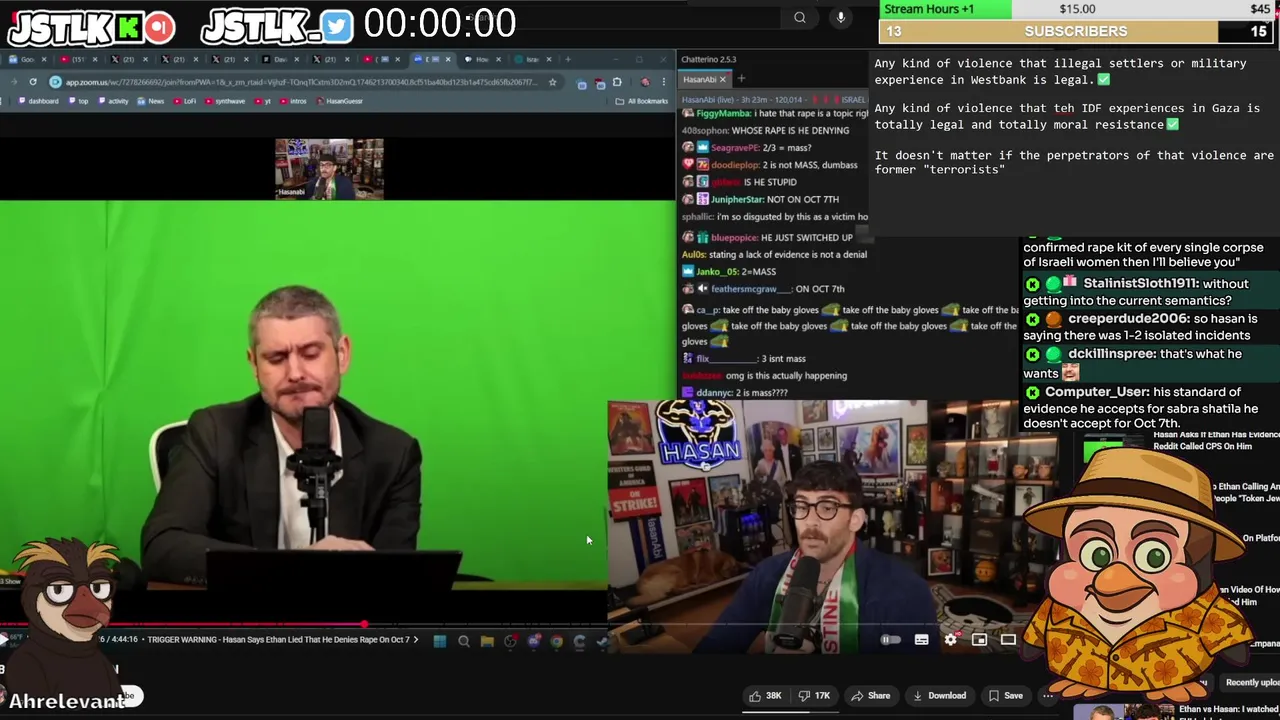Open the intros bookmark
The height and width of the screenshot is (720, 1280).
[x=294, y=101]
